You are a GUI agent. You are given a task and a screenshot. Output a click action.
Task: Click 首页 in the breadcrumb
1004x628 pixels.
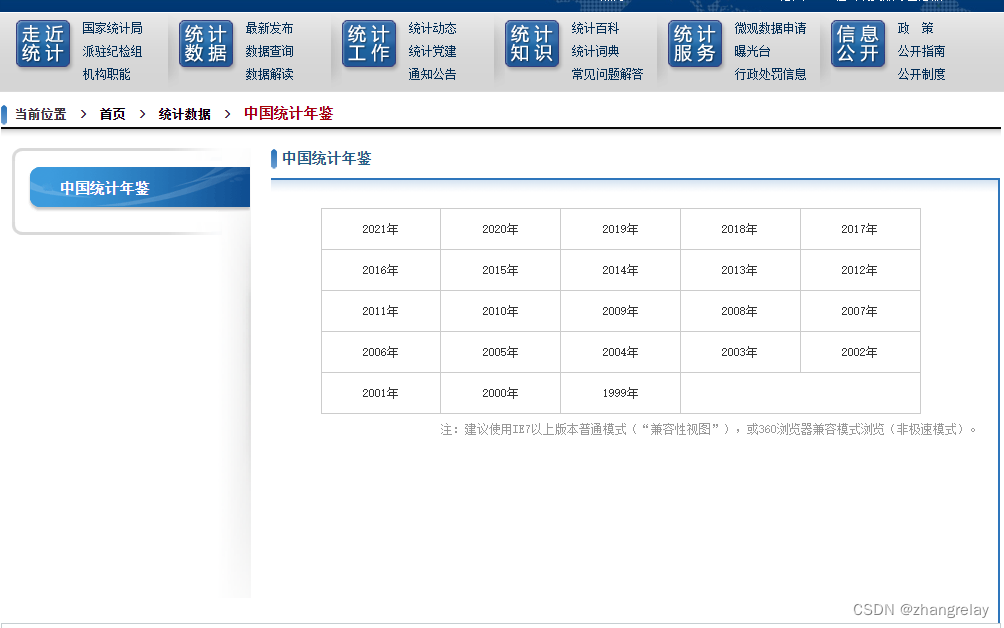(113, 114)
